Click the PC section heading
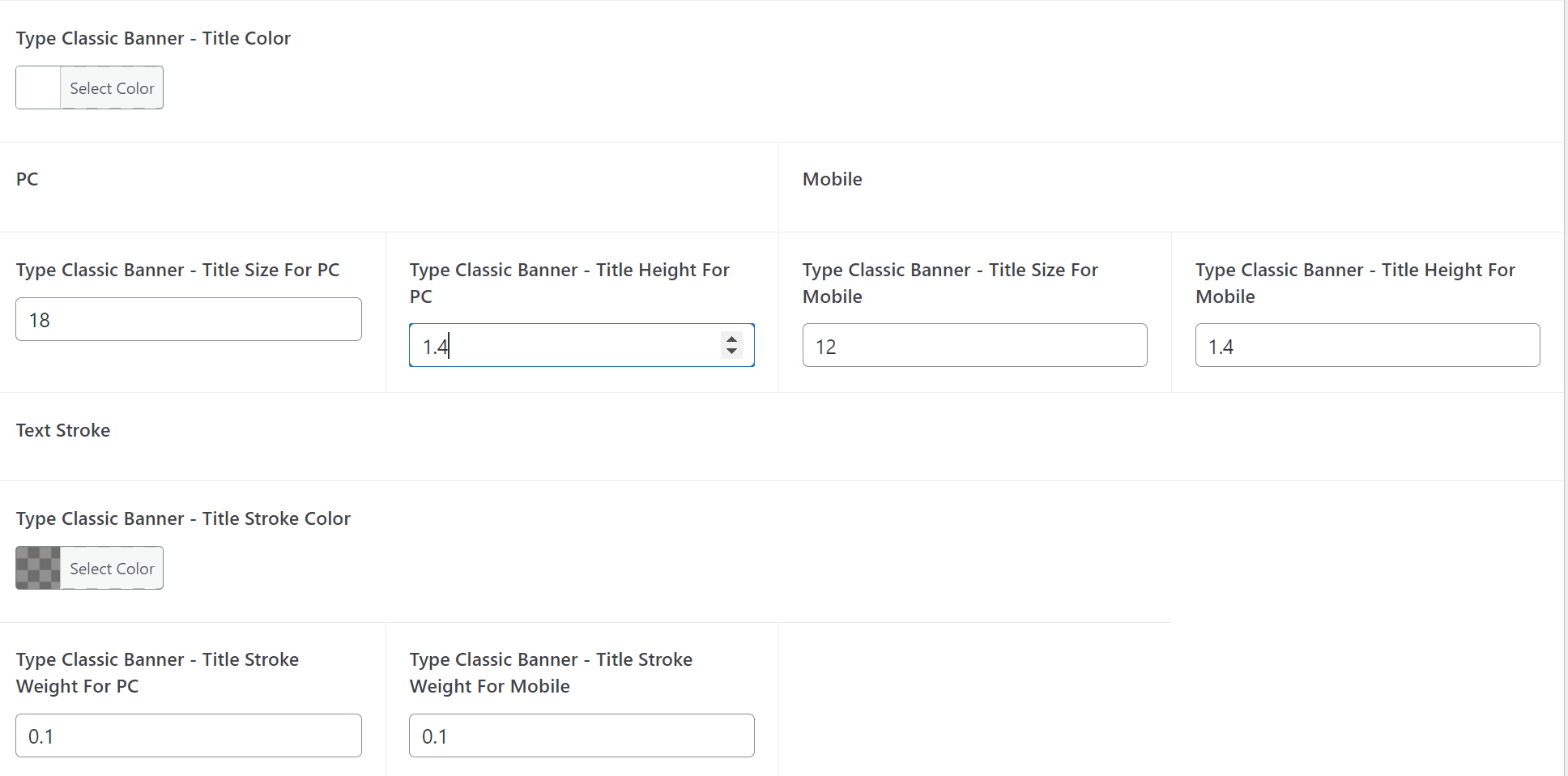The height and width of the screenshot is (776, 1568). click(x=28, y=179)
